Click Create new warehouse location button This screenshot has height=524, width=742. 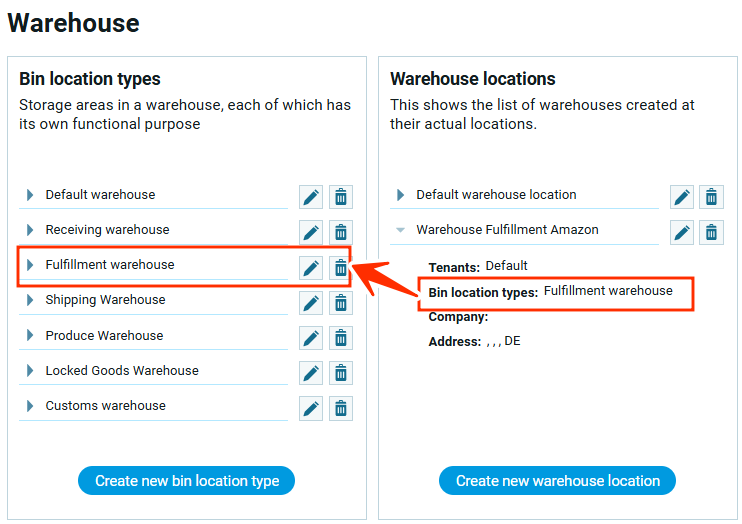pyautogui.click(x=558, y=481)
